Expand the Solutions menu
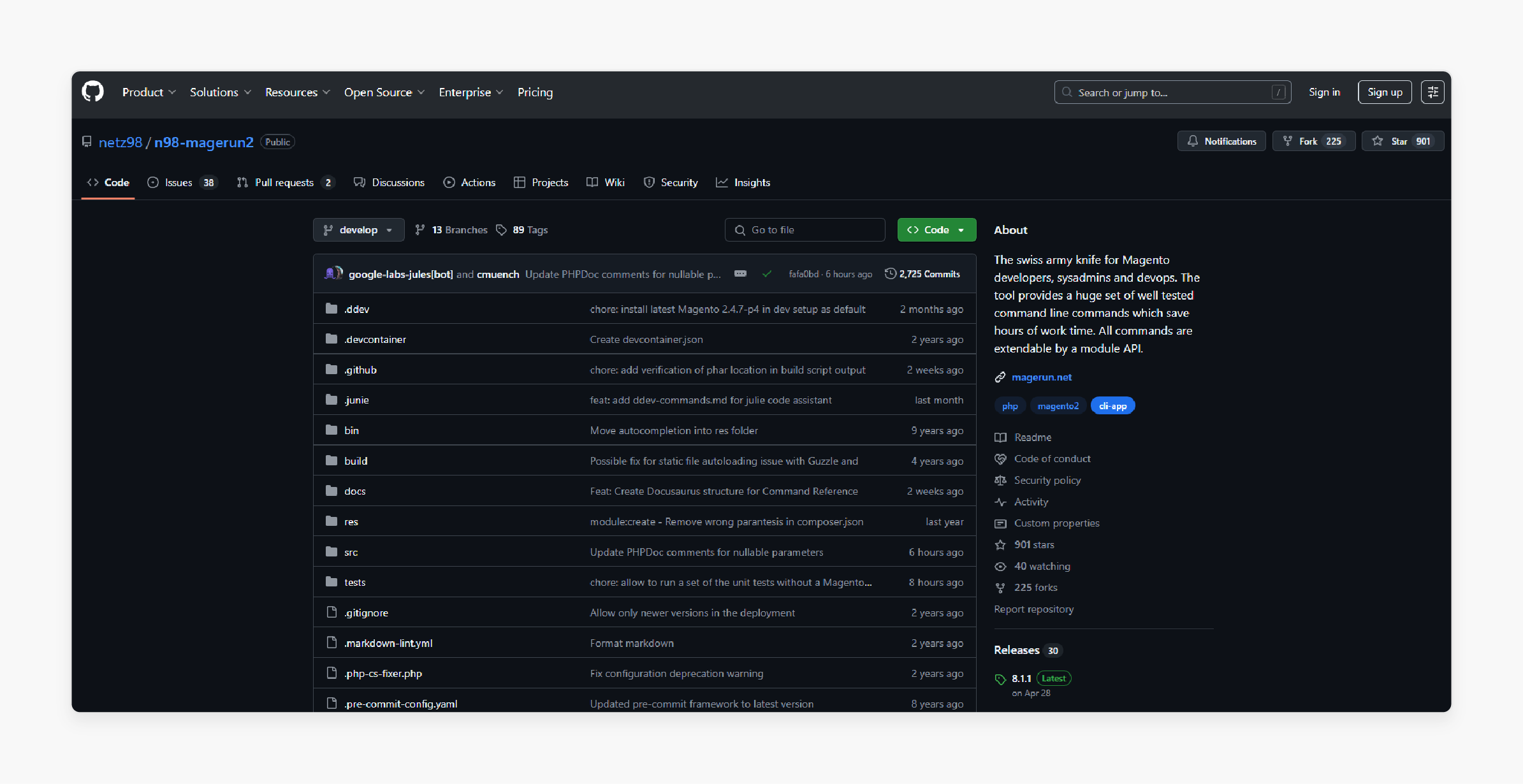Screen dimensions: 1523x784 coord(220,92)
